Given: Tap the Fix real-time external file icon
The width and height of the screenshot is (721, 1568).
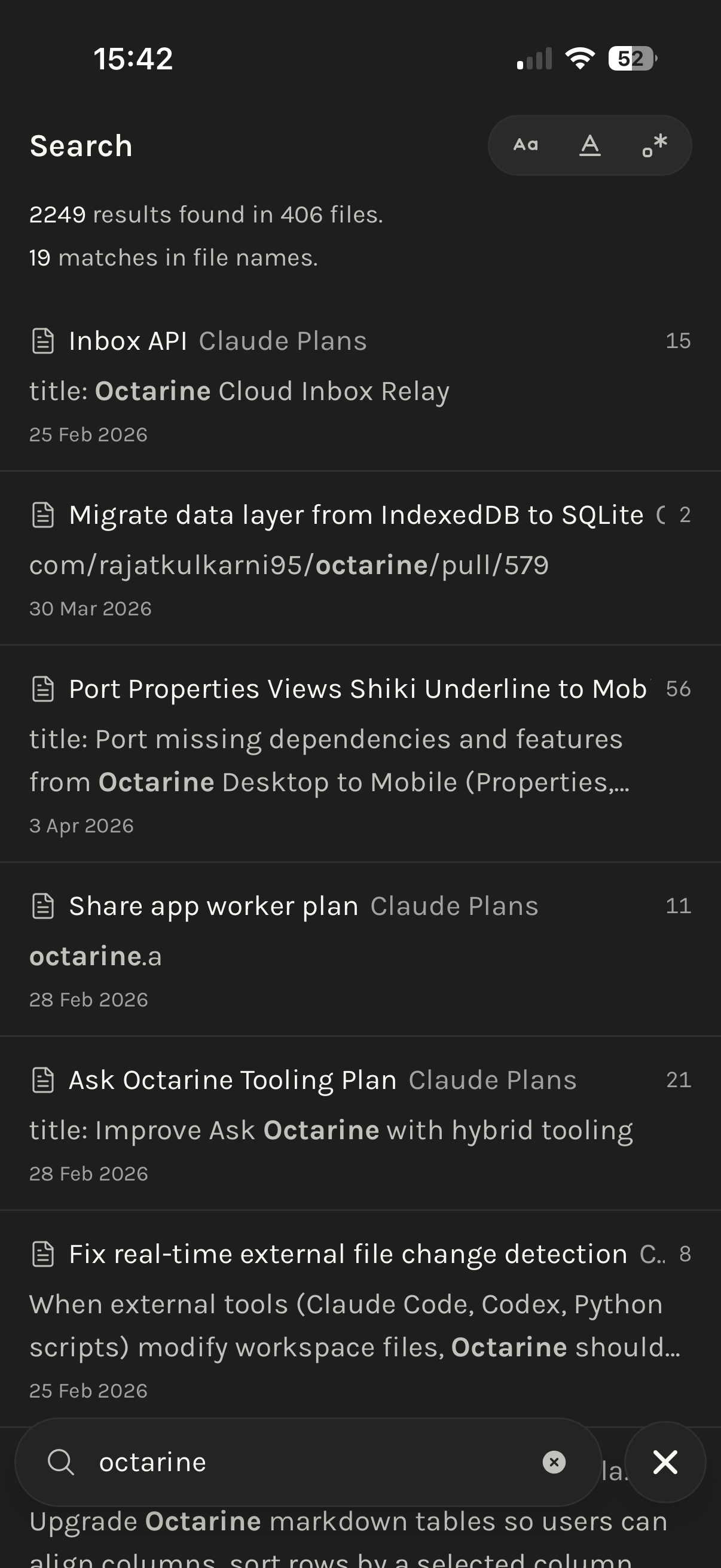Looking at the screenshot, I should [42, 1254].
